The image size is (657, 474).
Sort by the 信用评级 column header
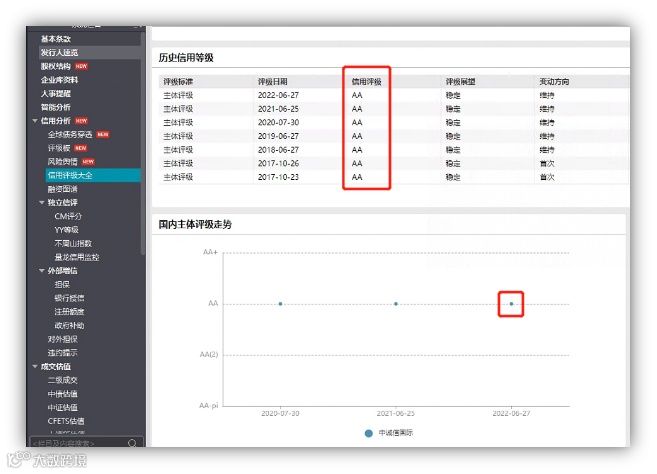tap(367, 82)
